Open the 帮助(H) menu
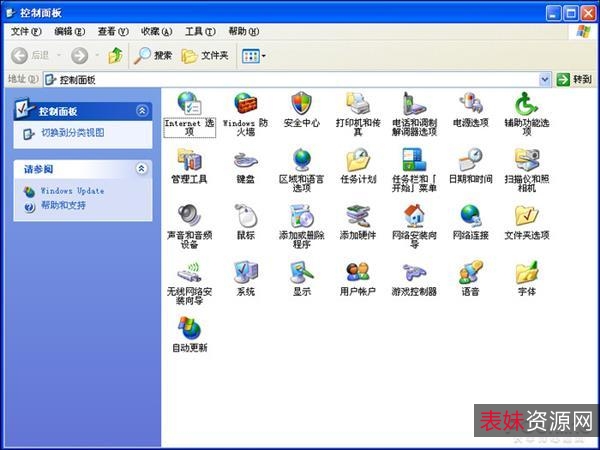Image resolution: width=600 pixels, height=450 pixels. click(x=244, y=31)
